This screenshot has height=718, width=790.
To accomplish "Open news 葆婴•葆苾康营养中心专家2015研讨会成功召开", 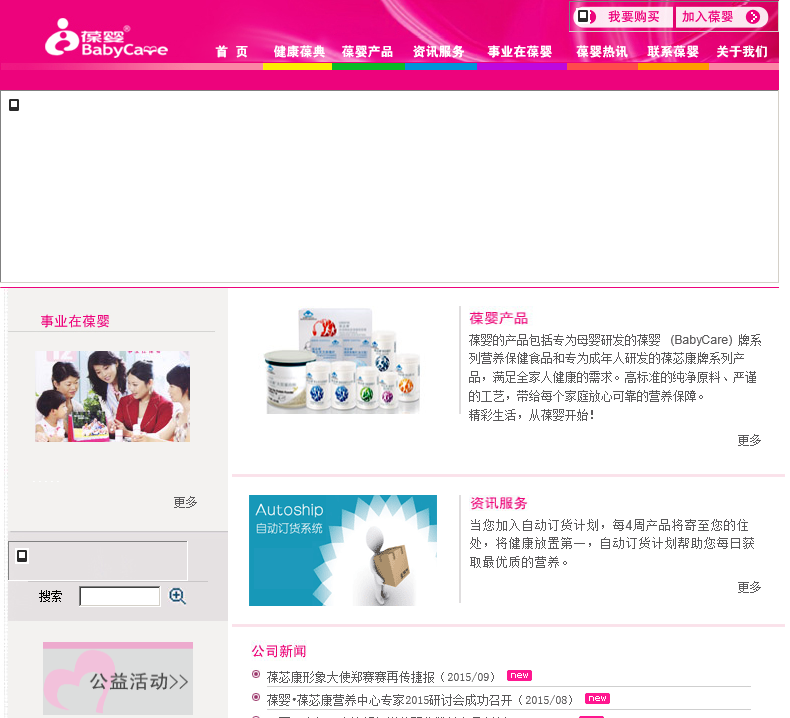I will (x=420, y=700).
